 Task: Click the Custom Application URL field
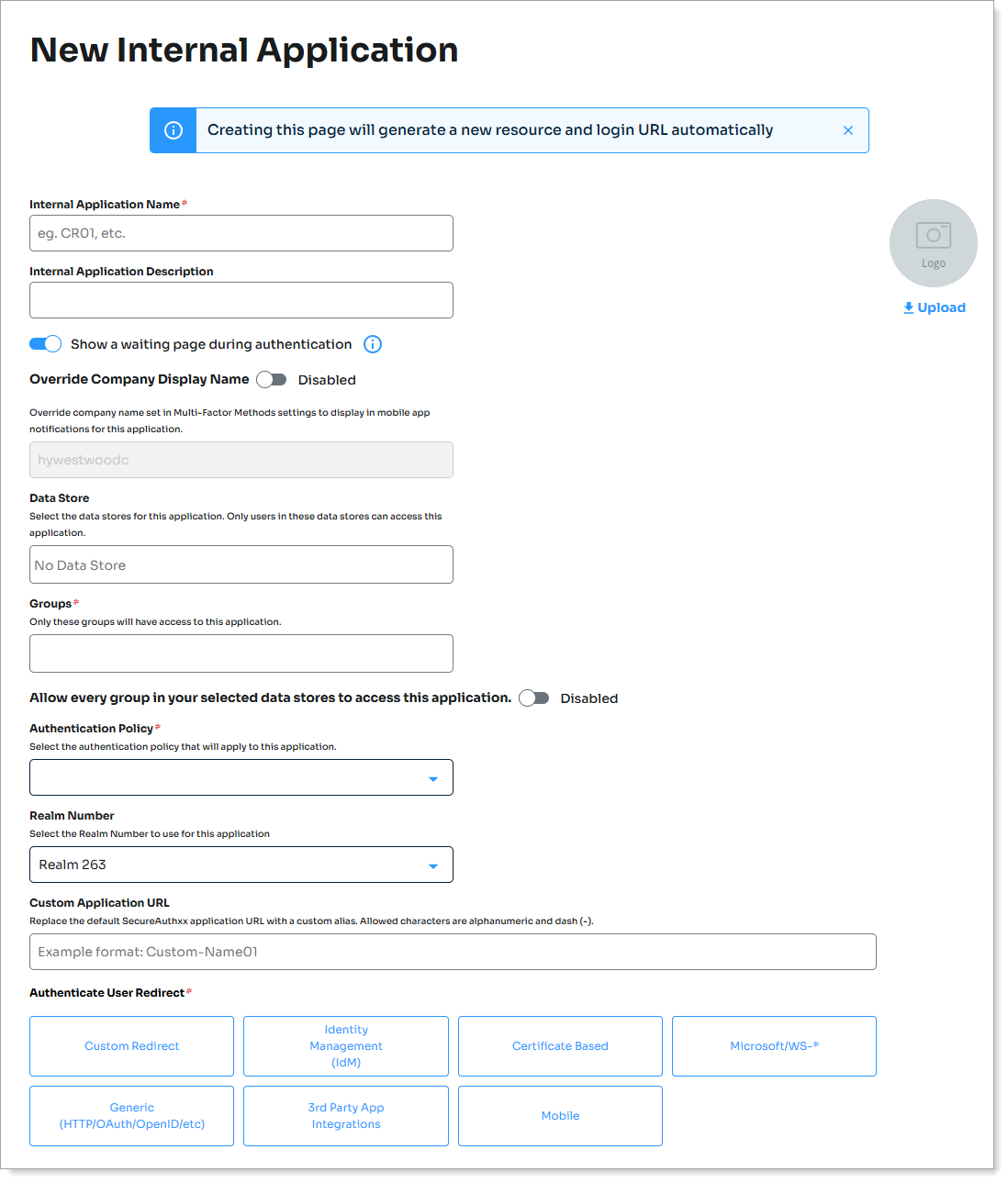point(453,952)
